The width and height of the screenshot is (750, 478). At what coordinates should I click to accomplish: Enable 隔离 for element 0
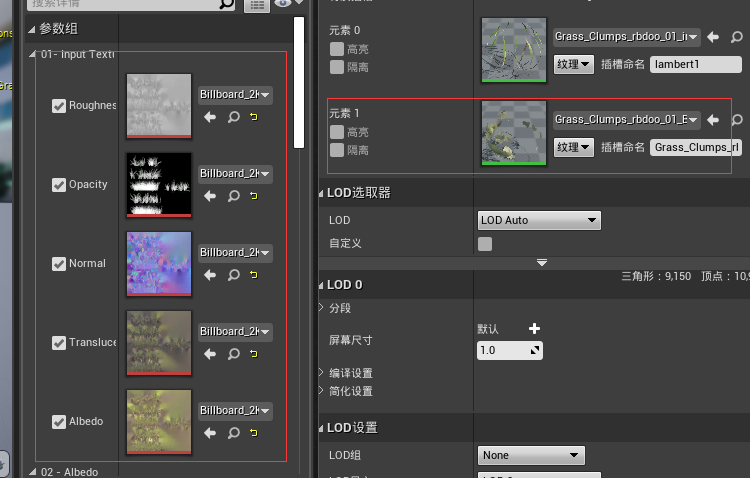tap(337, 67)
